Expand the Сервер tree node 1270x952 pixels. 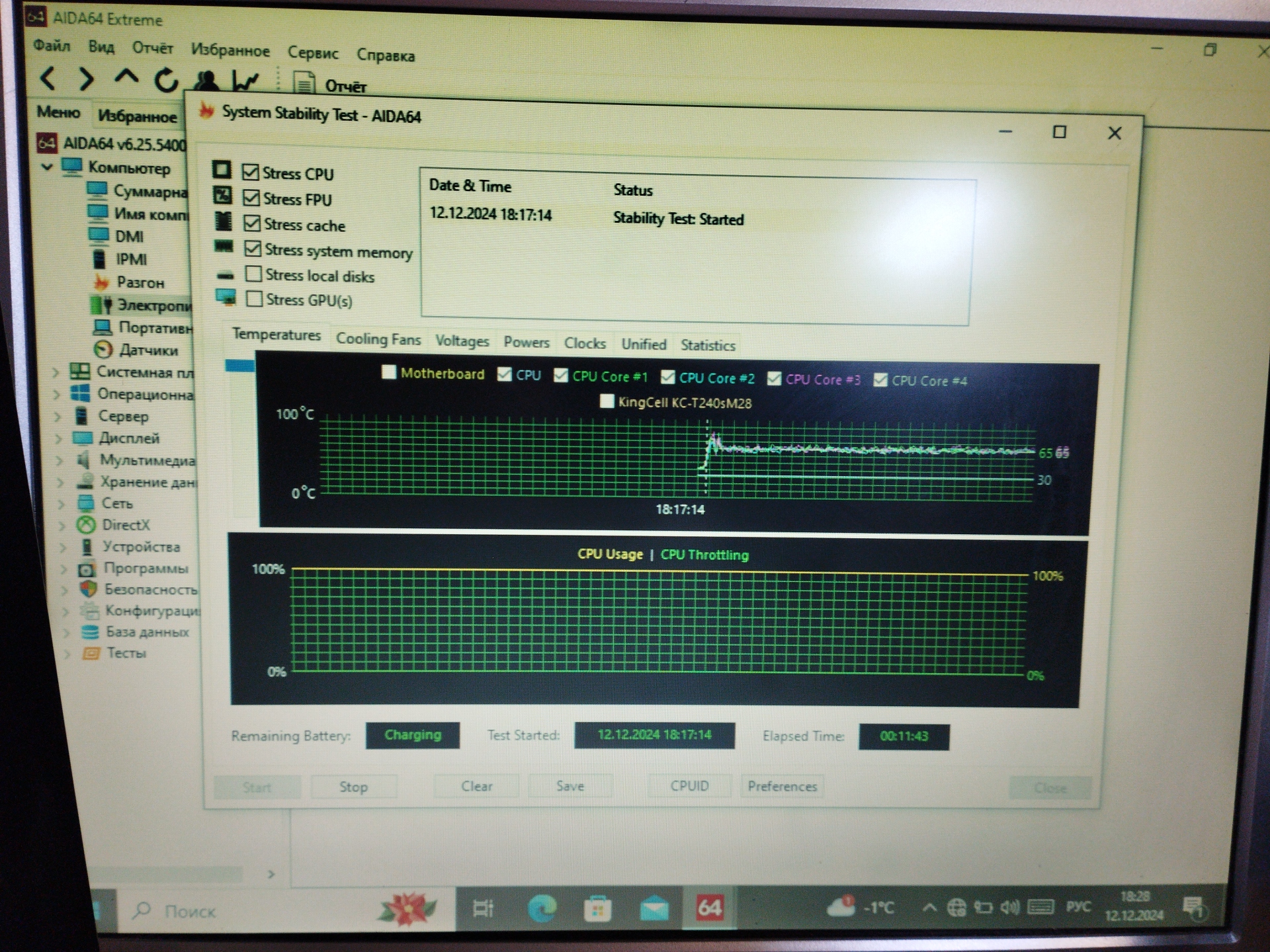tap(58, 416)
